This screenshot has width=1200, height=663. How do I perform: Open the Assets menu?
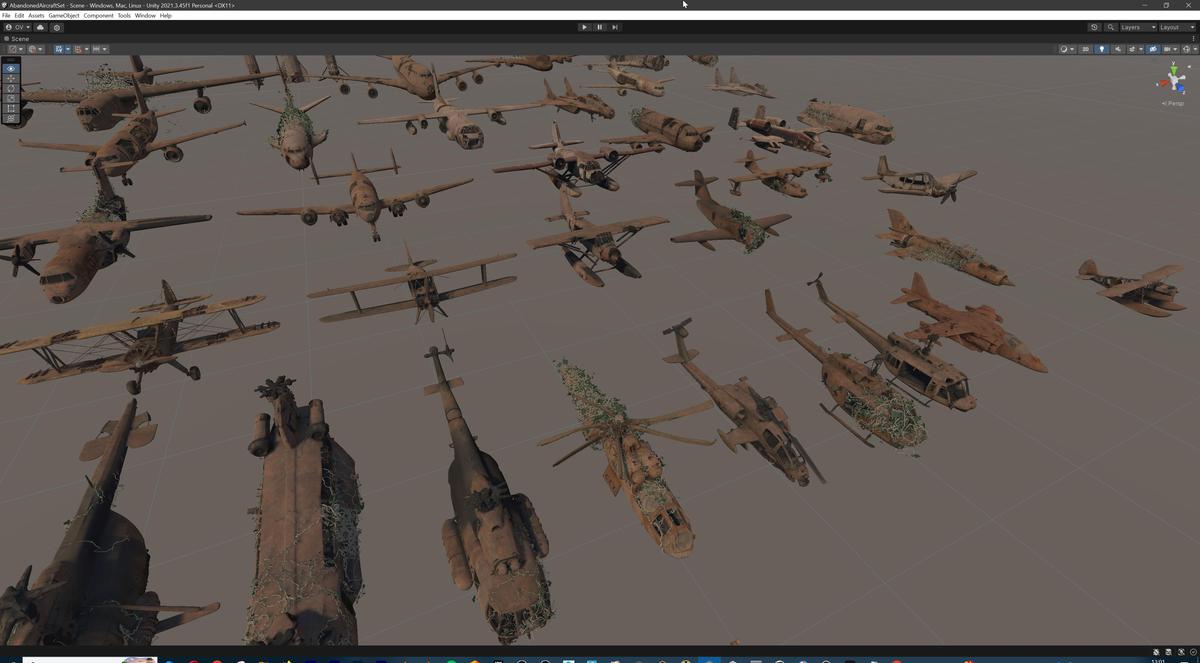36,16
